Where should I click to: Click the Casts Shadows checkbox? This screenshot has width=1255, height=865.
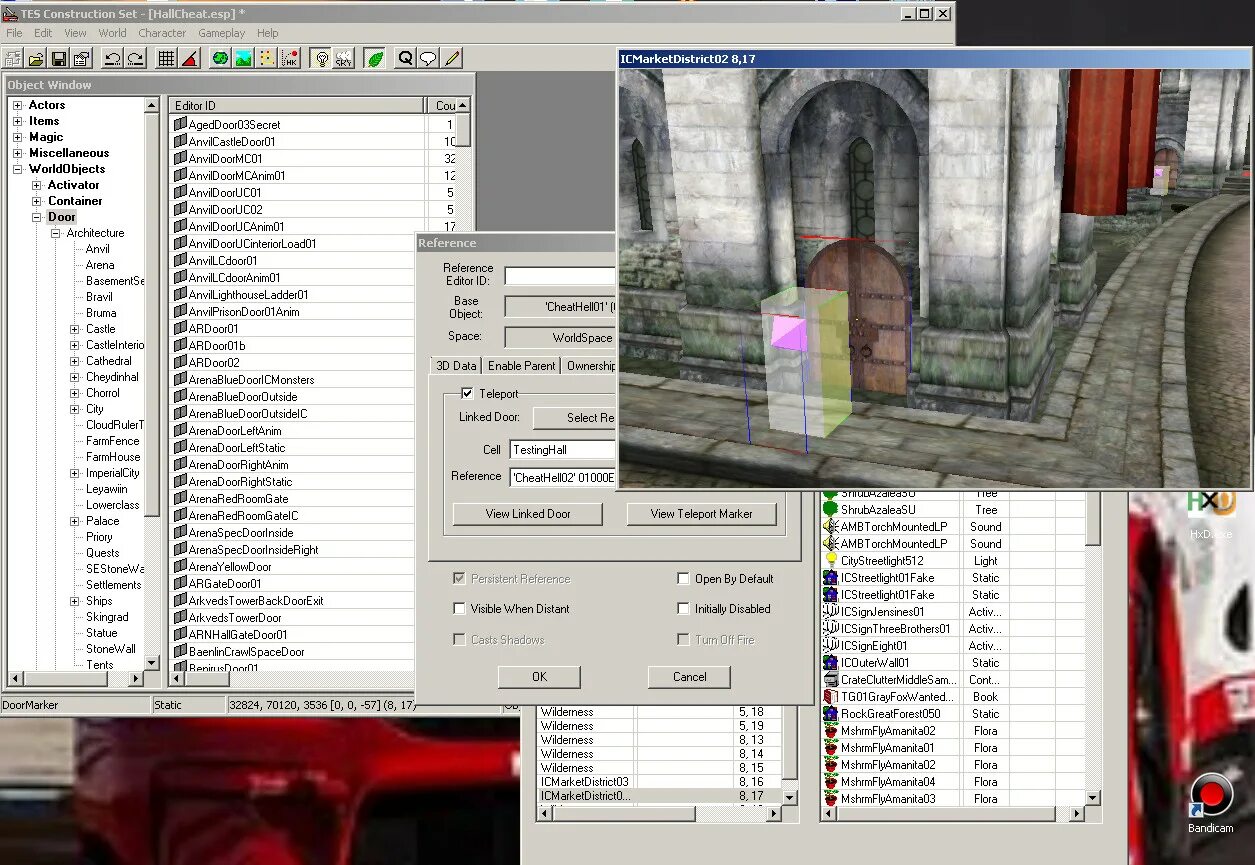[459, 640]
